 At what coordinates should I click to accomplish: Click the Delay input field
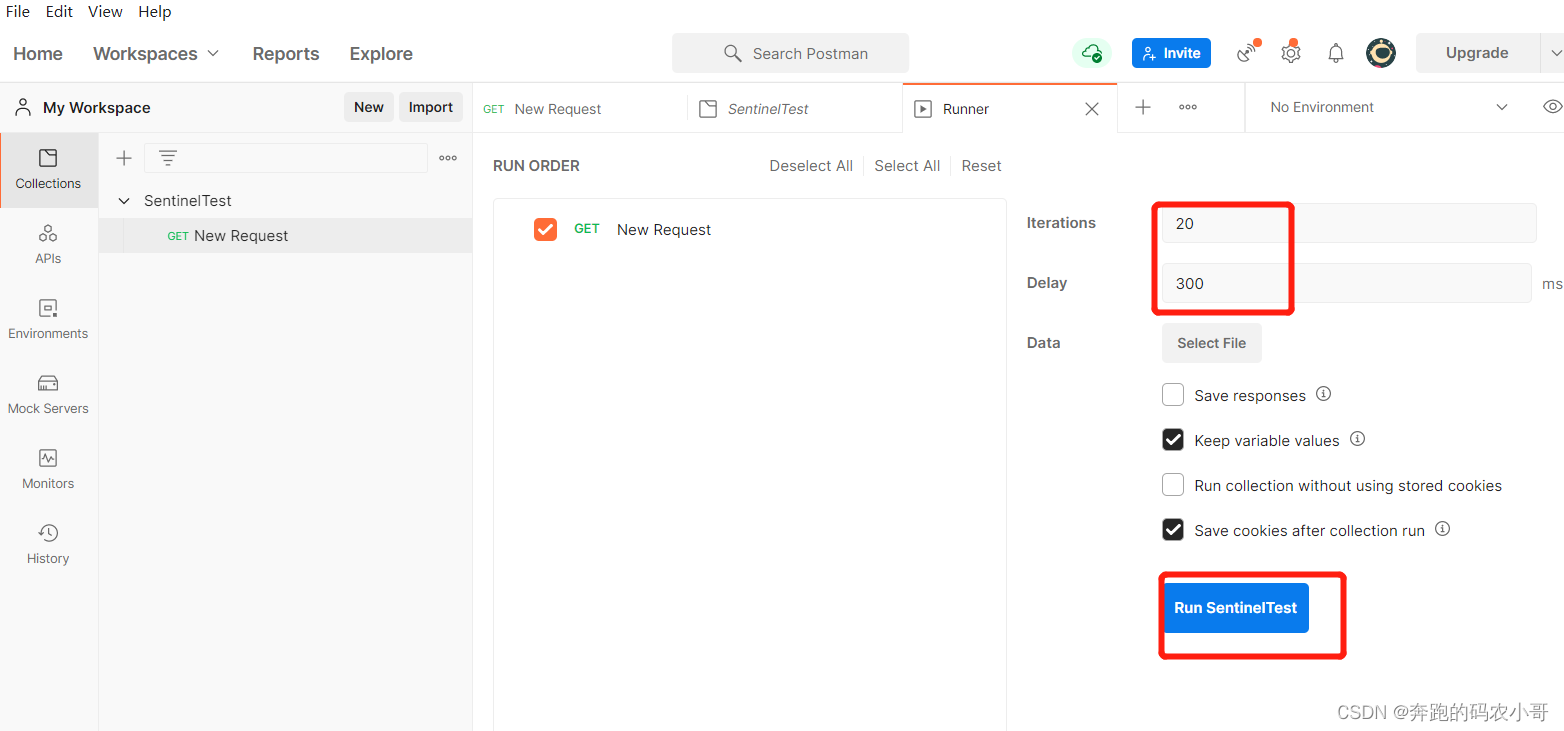coord(1346,283)
